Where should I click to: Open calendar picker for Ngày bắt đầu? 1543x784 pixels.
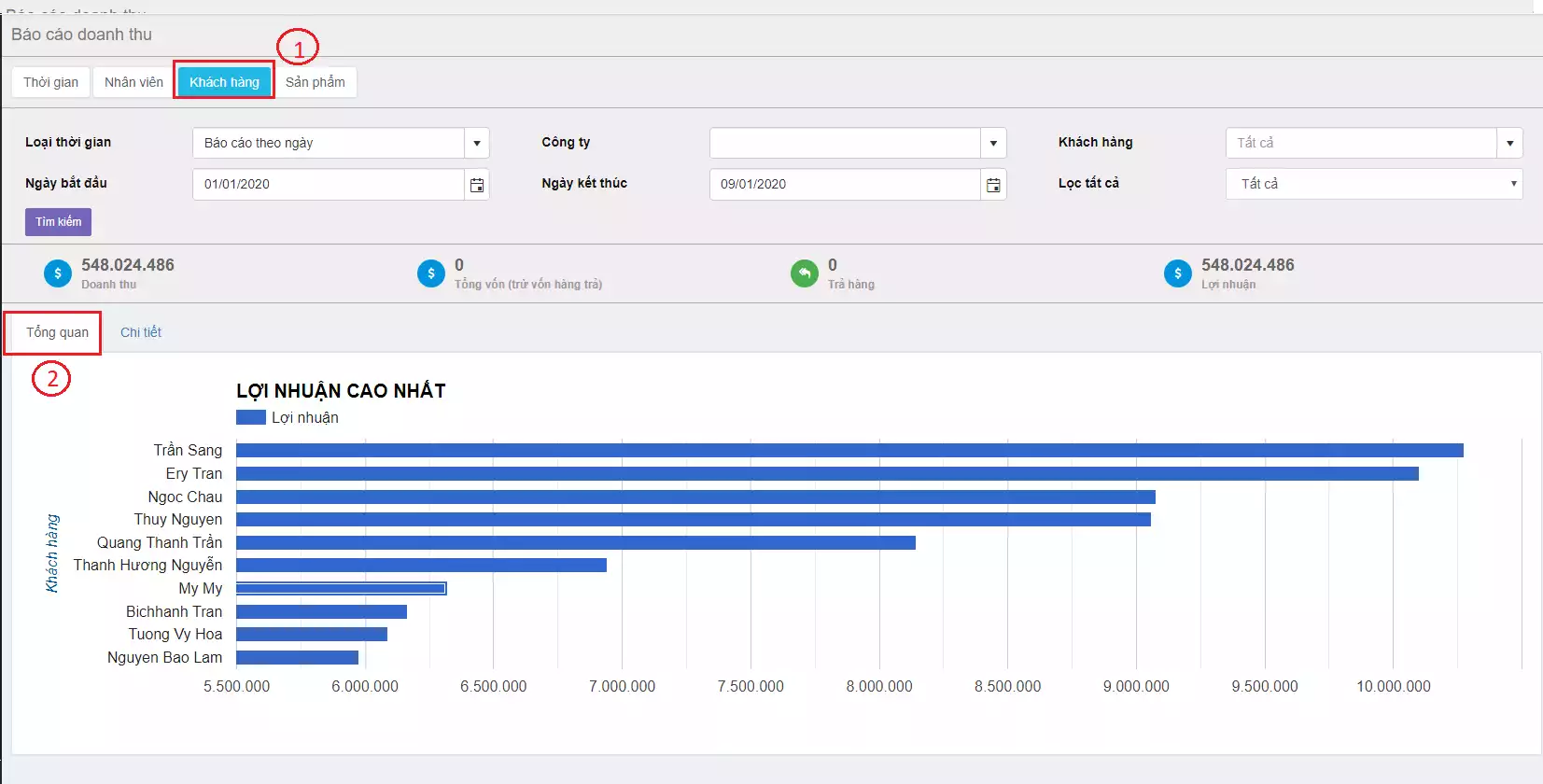pos(477,185)
